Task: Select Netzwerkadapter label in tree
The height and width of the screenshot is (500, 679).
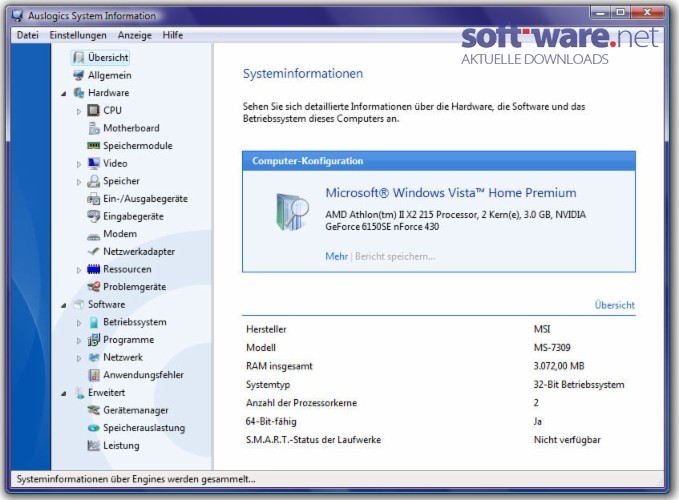Action: [x=139, y=252]
